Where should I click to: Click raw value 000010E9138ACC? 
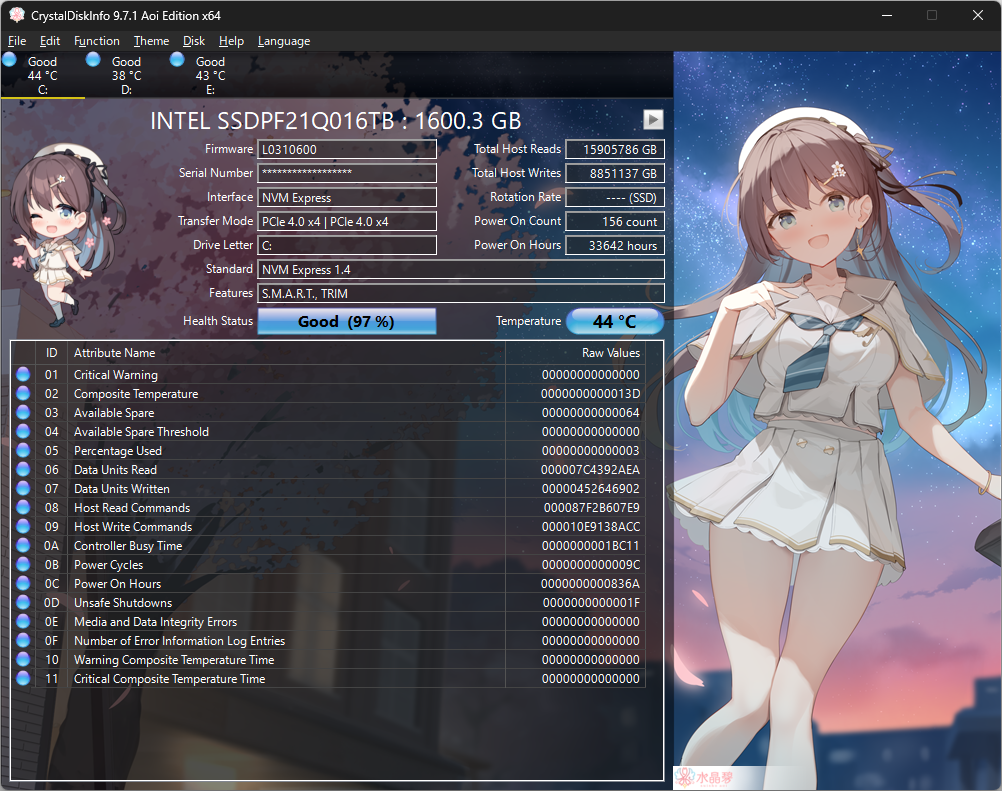590,526
